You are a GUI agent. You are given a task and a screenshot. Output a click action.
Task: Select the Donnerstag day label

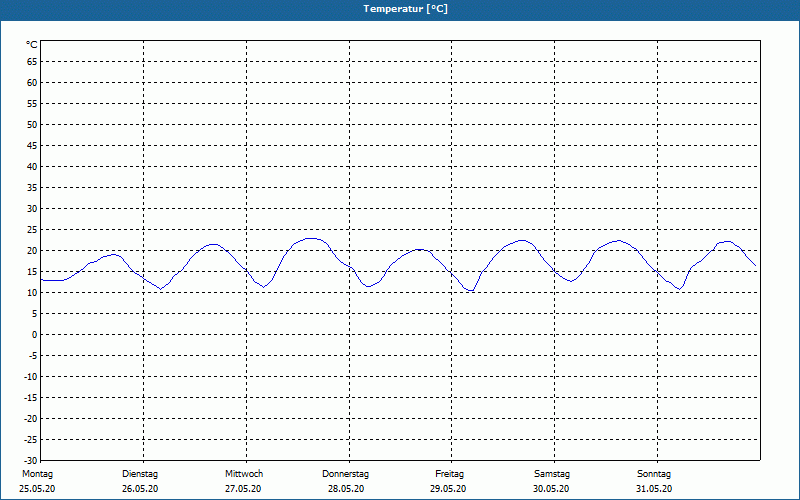tap(346, 473)
